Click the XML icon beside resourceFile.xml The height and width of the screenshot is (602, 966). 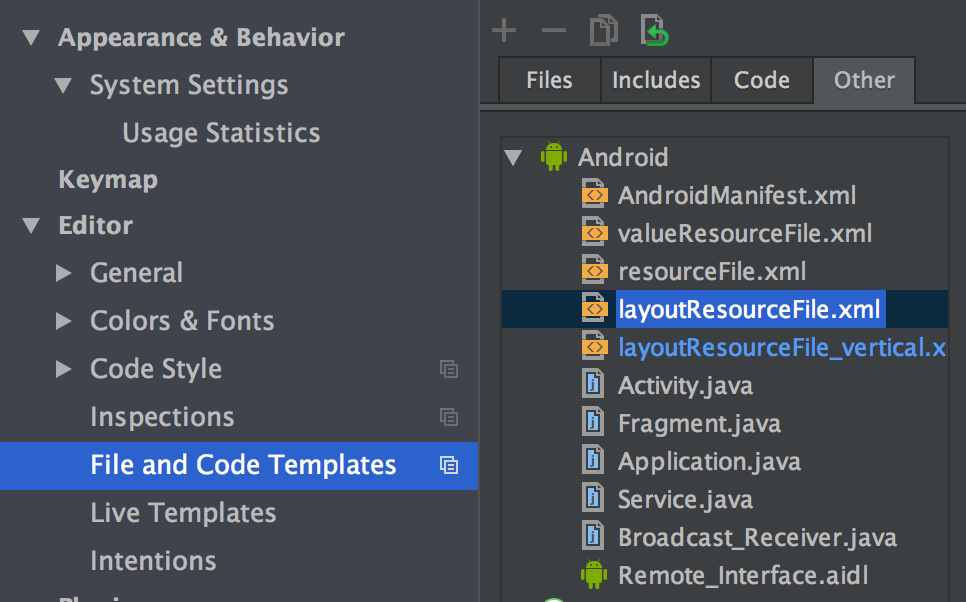pyautogui.click(x=594, y=270)
